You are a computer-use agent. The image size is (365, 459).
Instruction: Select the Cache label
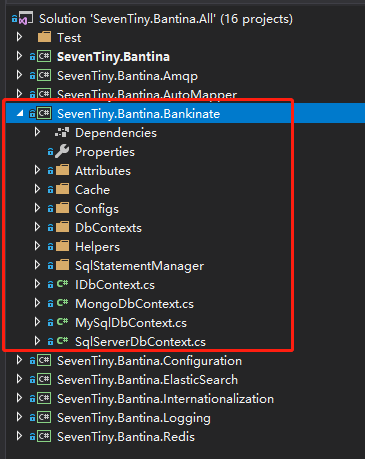(92, 190)
